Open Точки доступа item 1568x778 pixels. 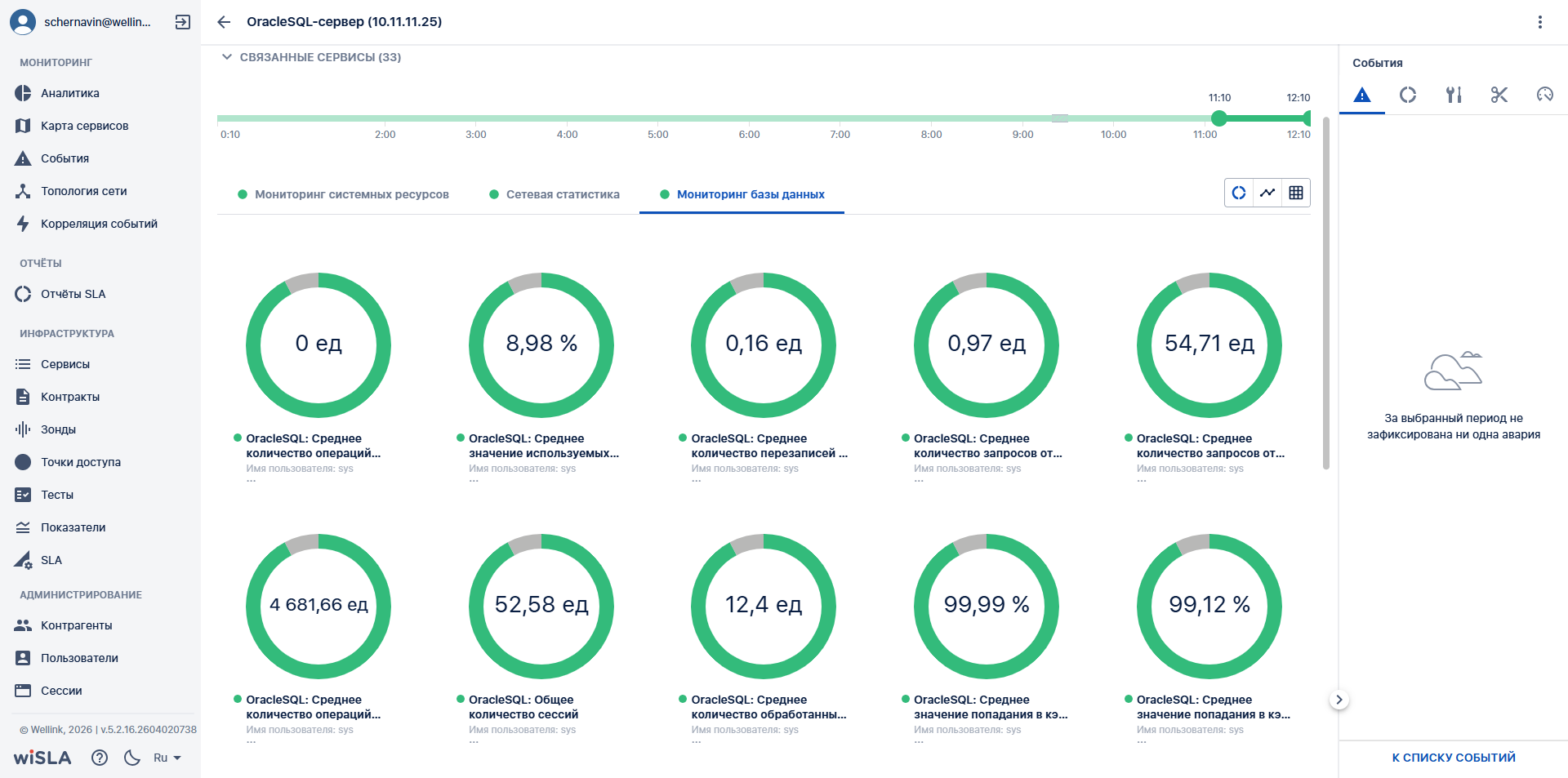point(100,462)
